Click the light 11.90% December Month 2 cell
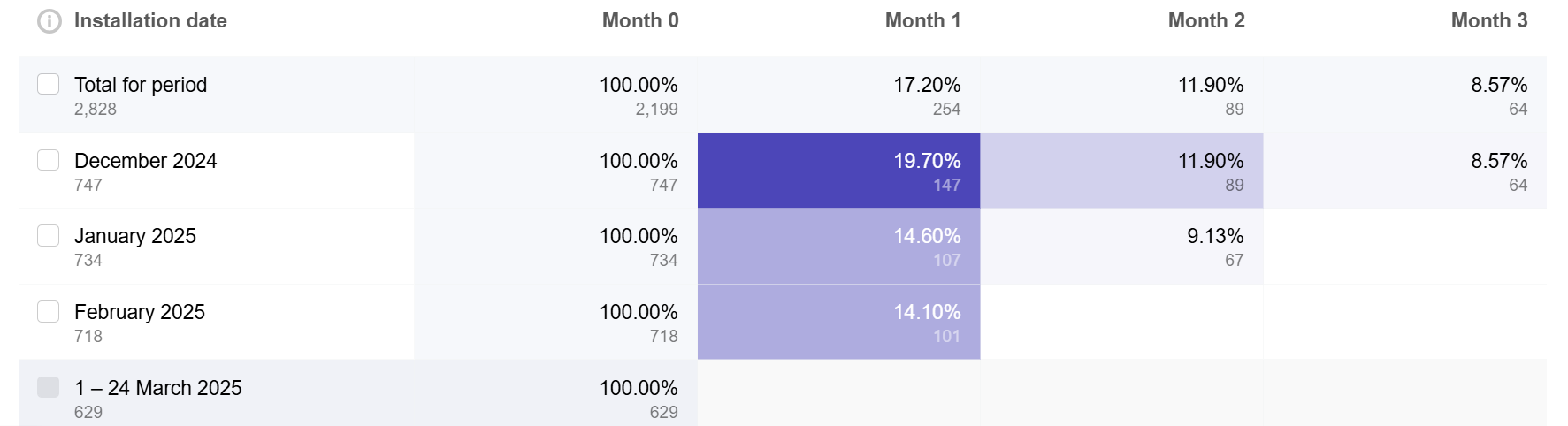 [1121, 171]
